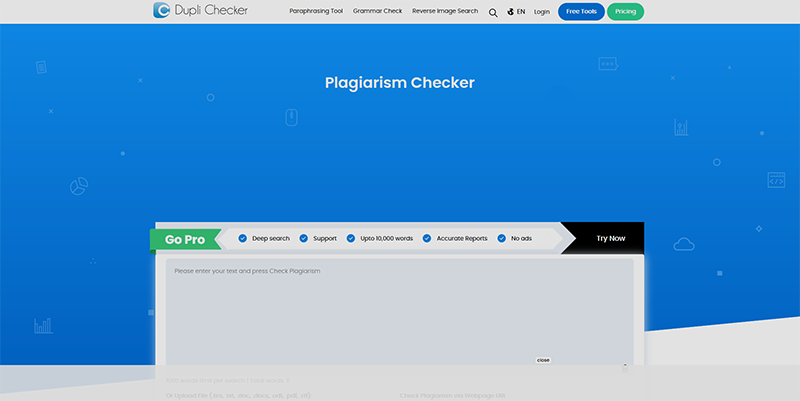Click the Dupli Checker logo icon
The image size is (800, 401).
[x=164, y=11]
